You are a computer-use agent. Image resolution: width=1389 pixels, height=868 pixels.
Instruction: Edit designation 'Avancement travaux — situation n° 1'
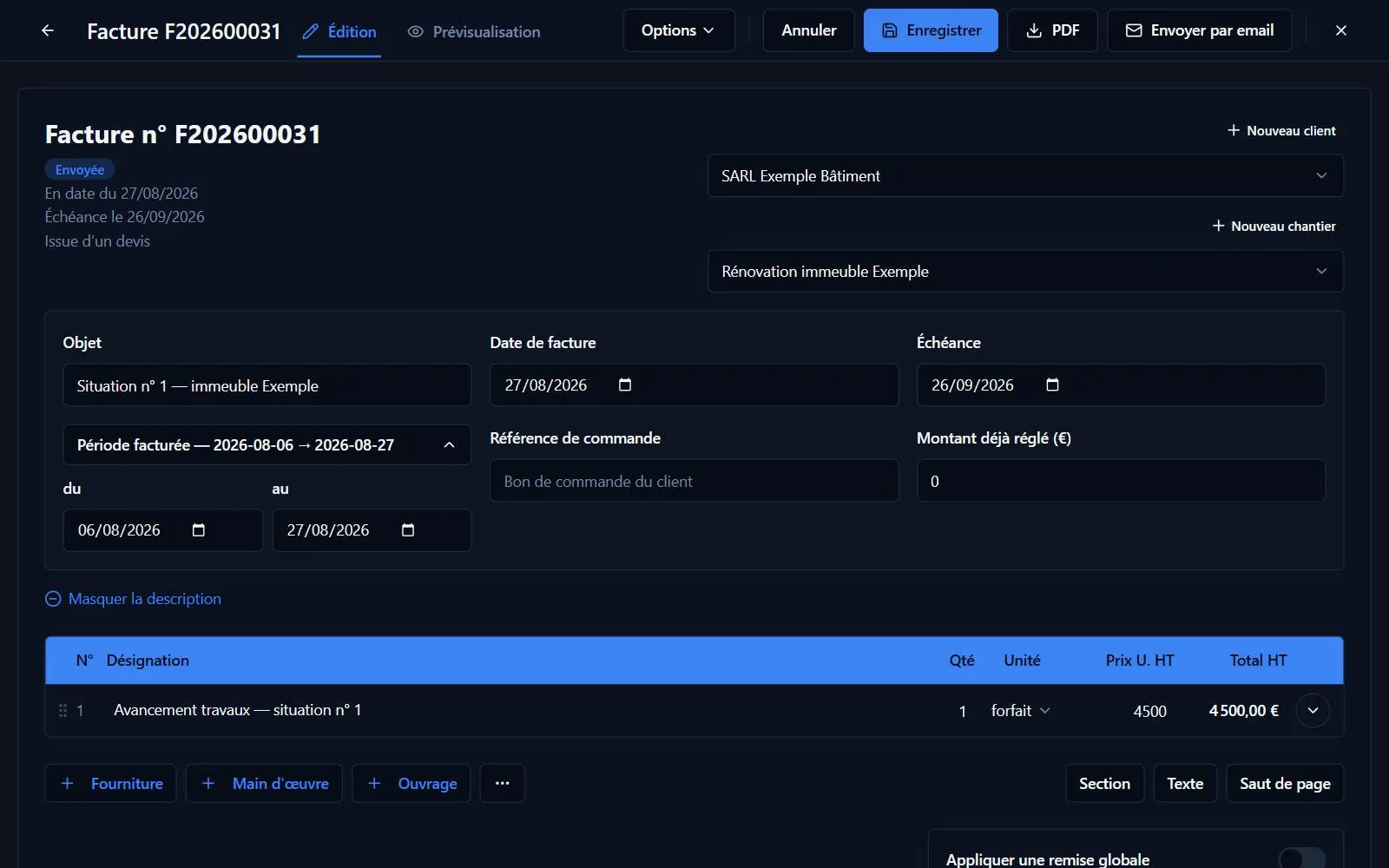pos(238,710)
